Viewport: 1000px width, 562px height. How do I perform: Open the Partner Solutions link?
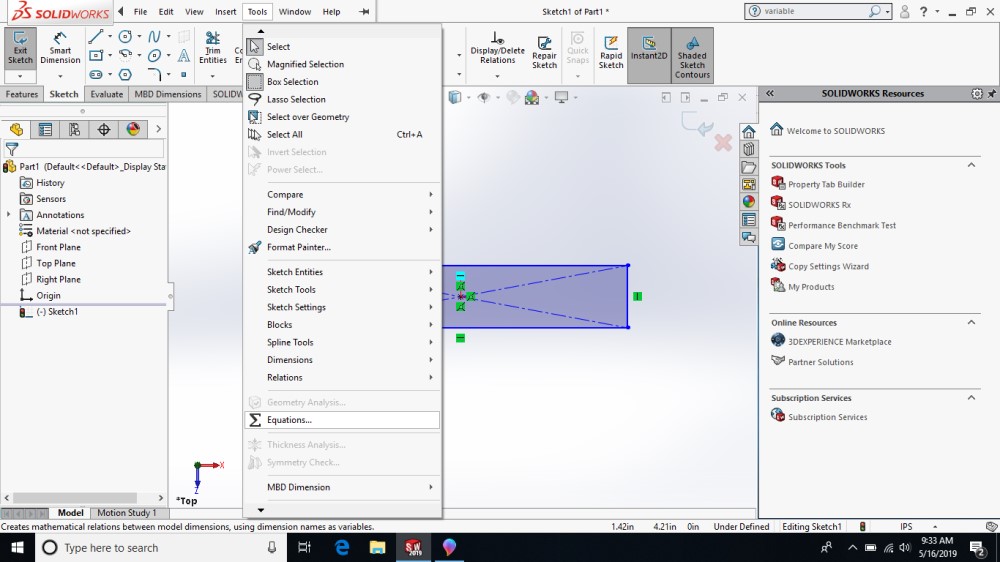(x=820, y=362)
